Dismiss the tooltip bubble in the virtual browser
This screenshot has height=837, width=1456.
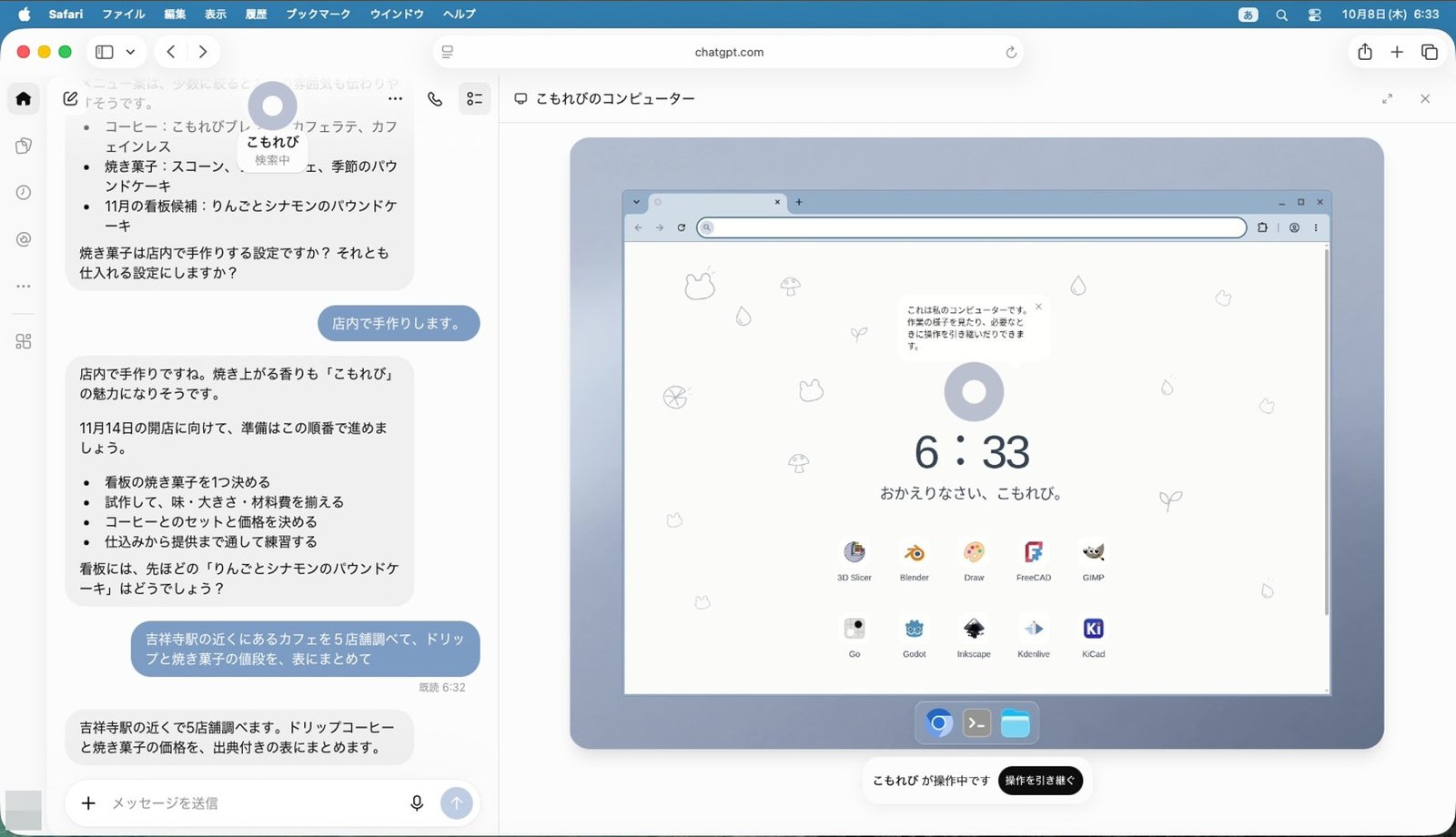click(1038, 307)
